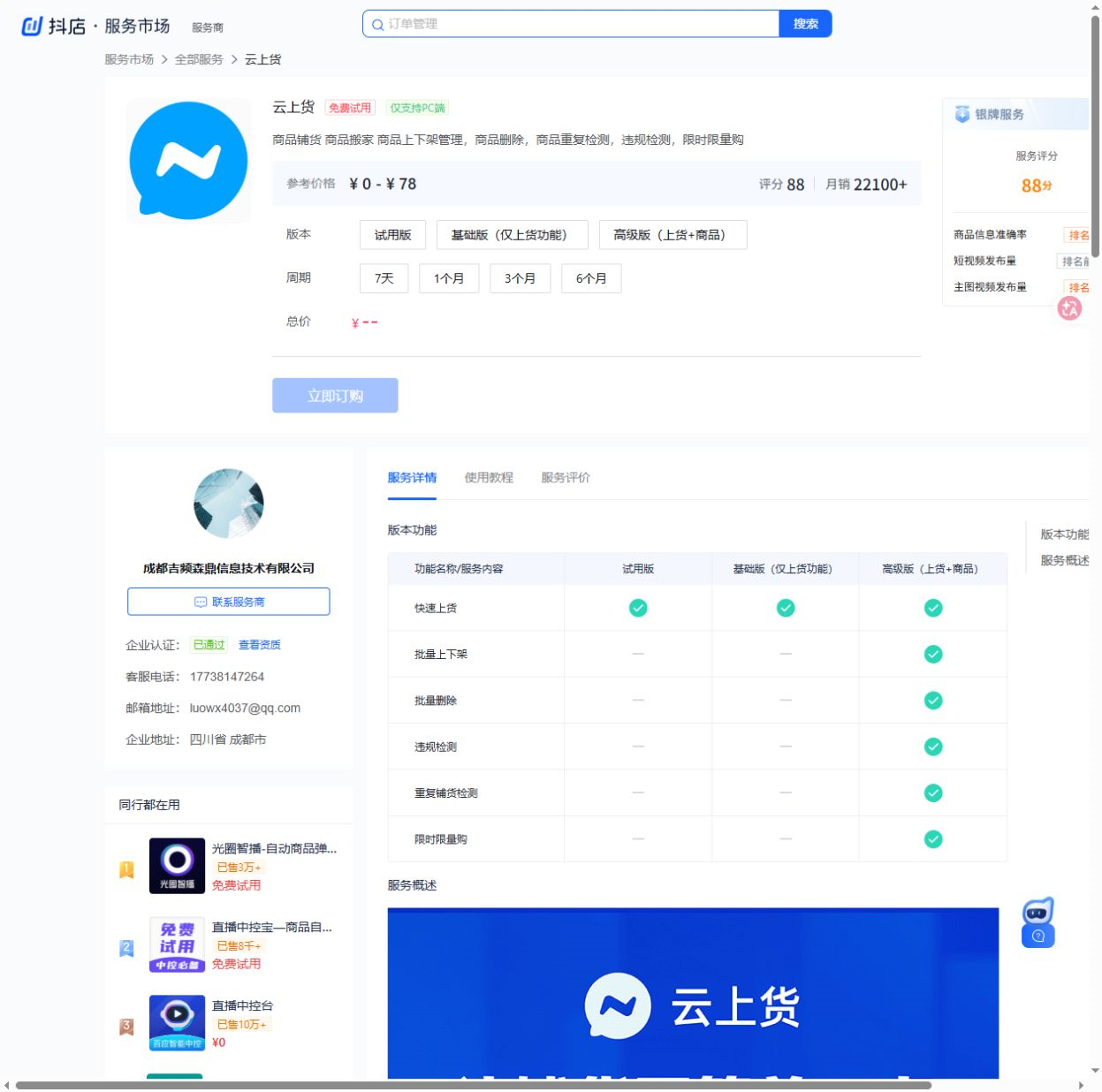Switch to the 使用教程 tab
Viewport: 1102px width, 1092px height.
(x=489, y=478)
